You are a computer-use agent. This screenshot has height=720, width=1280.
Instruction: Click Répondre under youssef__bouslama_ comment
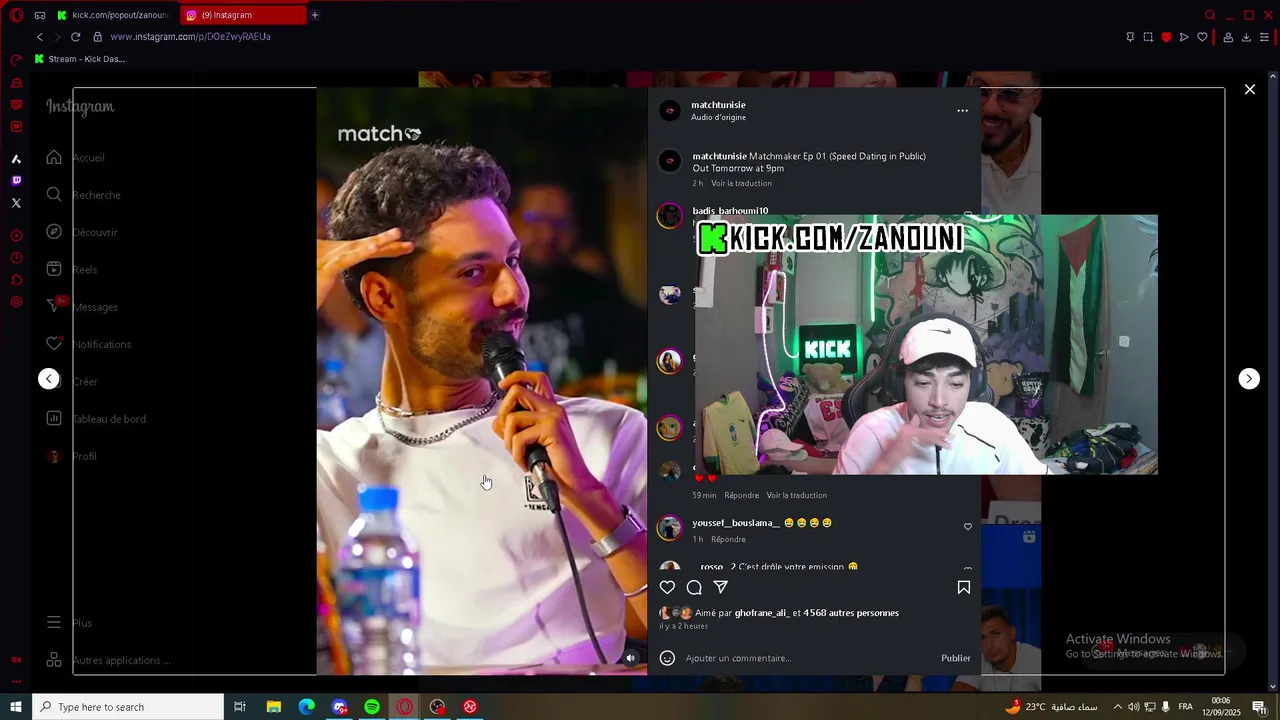click(x=728, y=539)
